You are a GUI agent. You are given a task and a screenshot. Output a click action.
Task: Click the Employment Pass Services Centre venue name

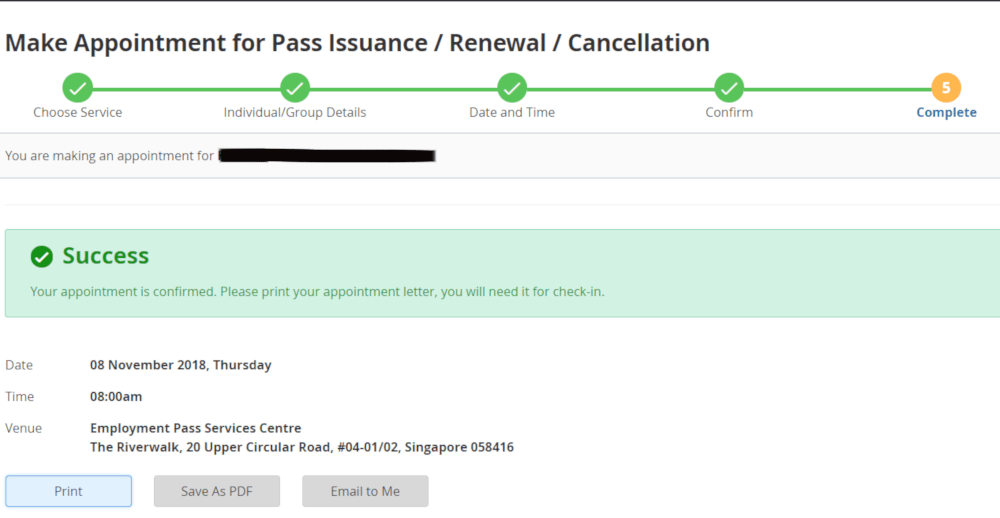point(195,428)
